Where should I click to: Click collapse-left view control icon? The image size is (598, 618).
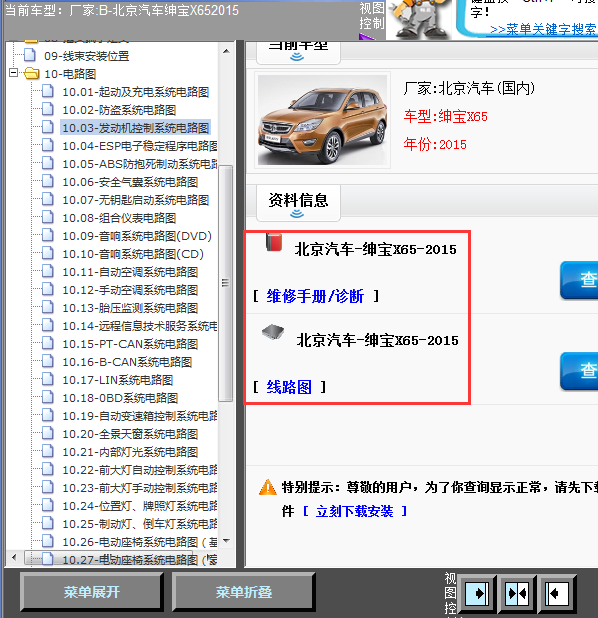click(557, 593)
